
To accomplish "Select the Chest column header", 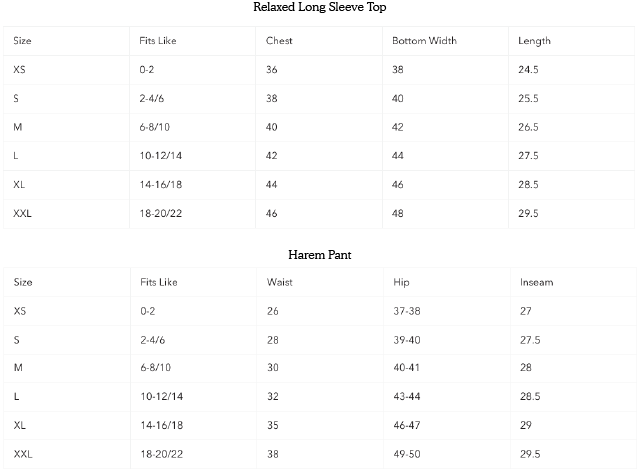I will [279, 41].
